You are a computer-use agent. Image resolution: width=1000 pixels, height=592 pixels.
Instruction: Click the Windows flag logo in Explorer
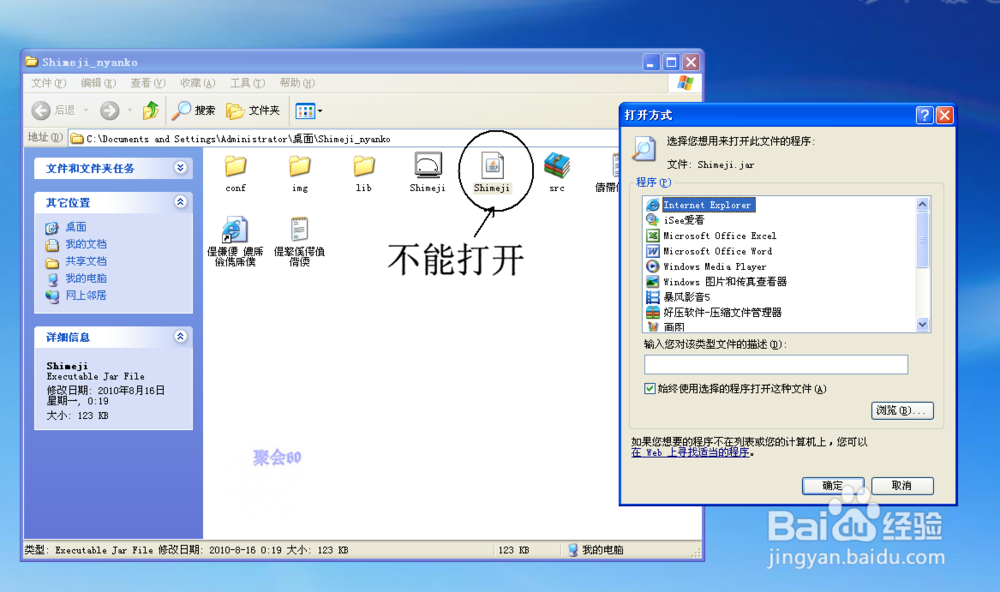tap(686, 83)
